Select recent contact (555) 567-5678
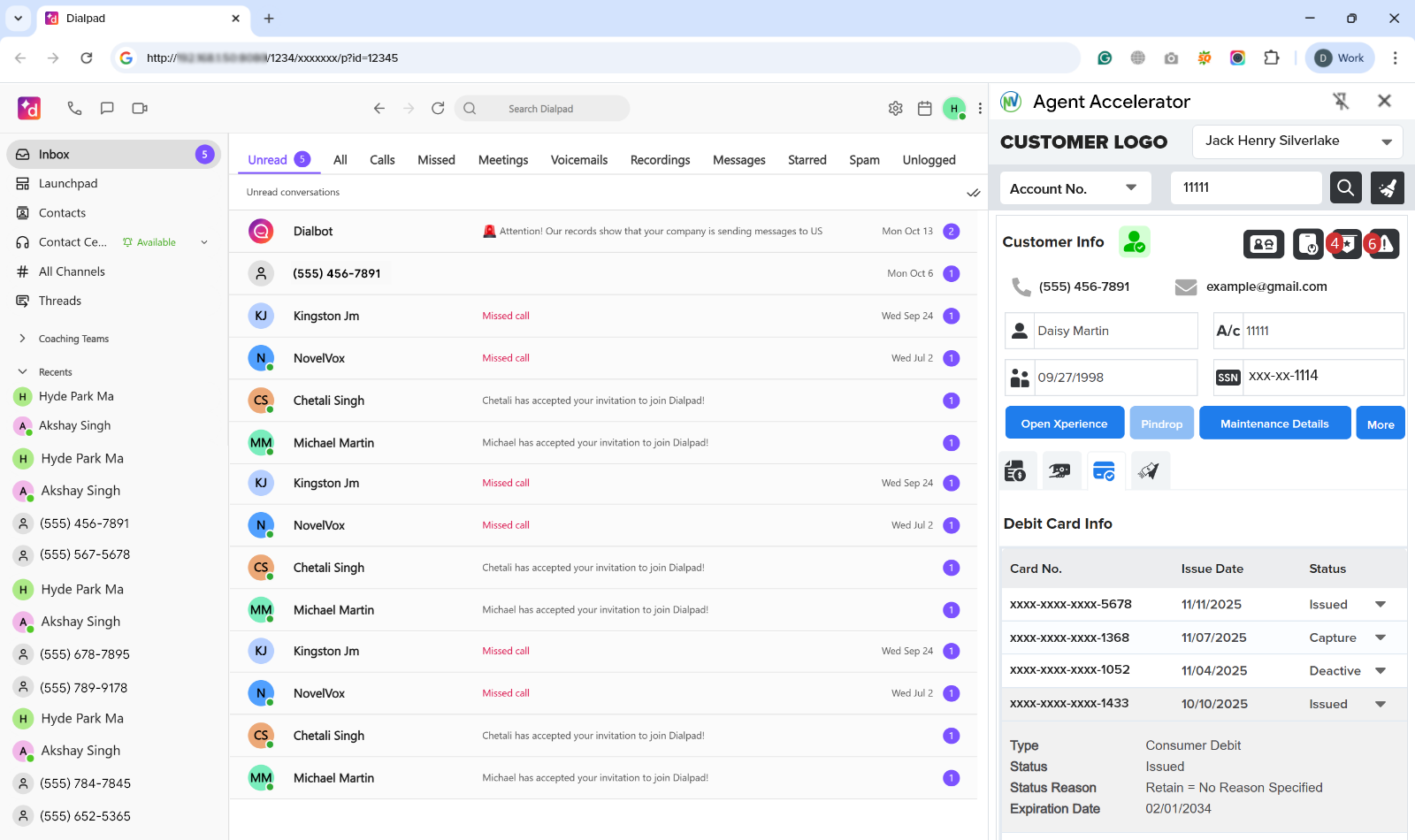Viewport: 1415px width, 840px height. 85,555
